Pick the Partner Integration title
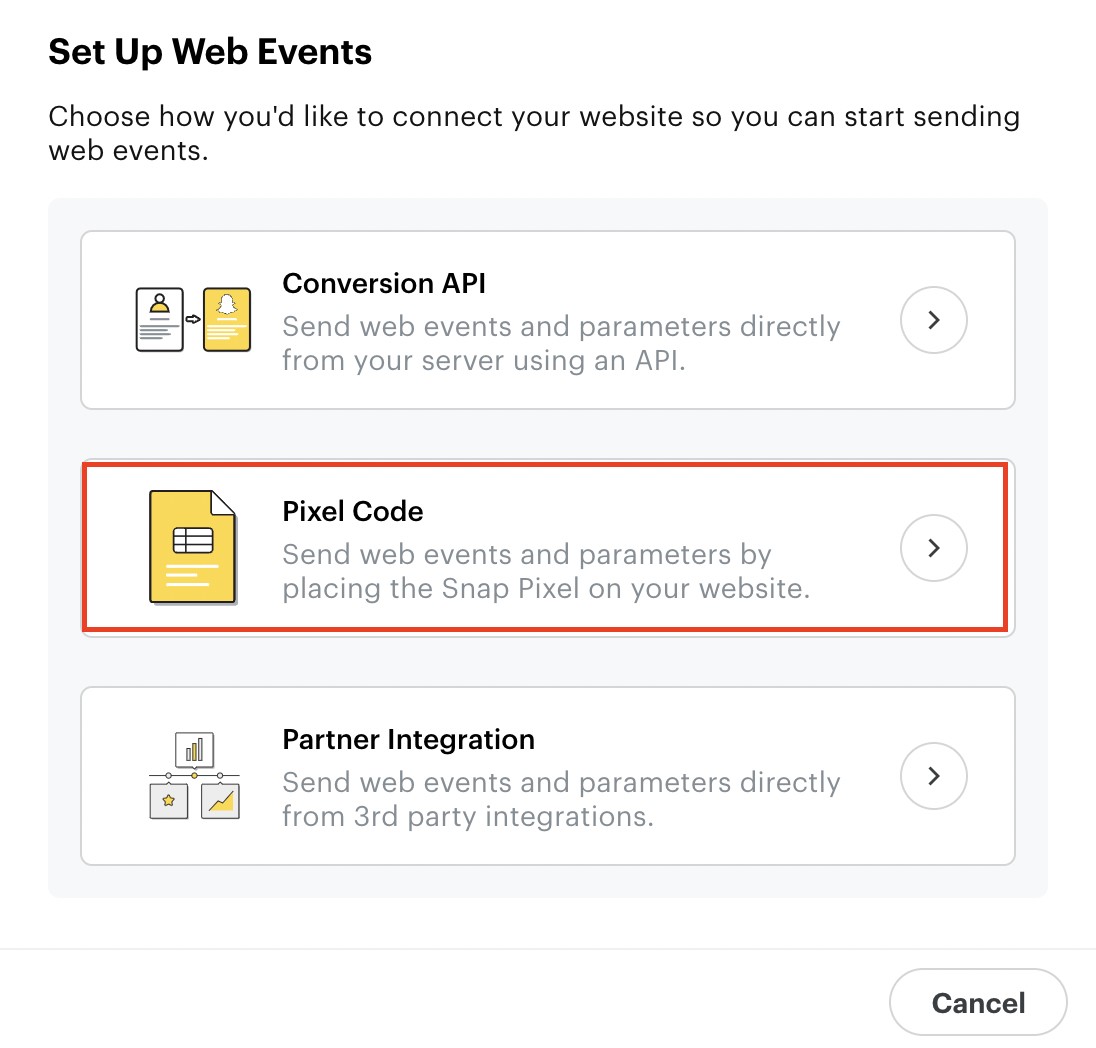The image size is (1096, 1048). tap(408, 740)
